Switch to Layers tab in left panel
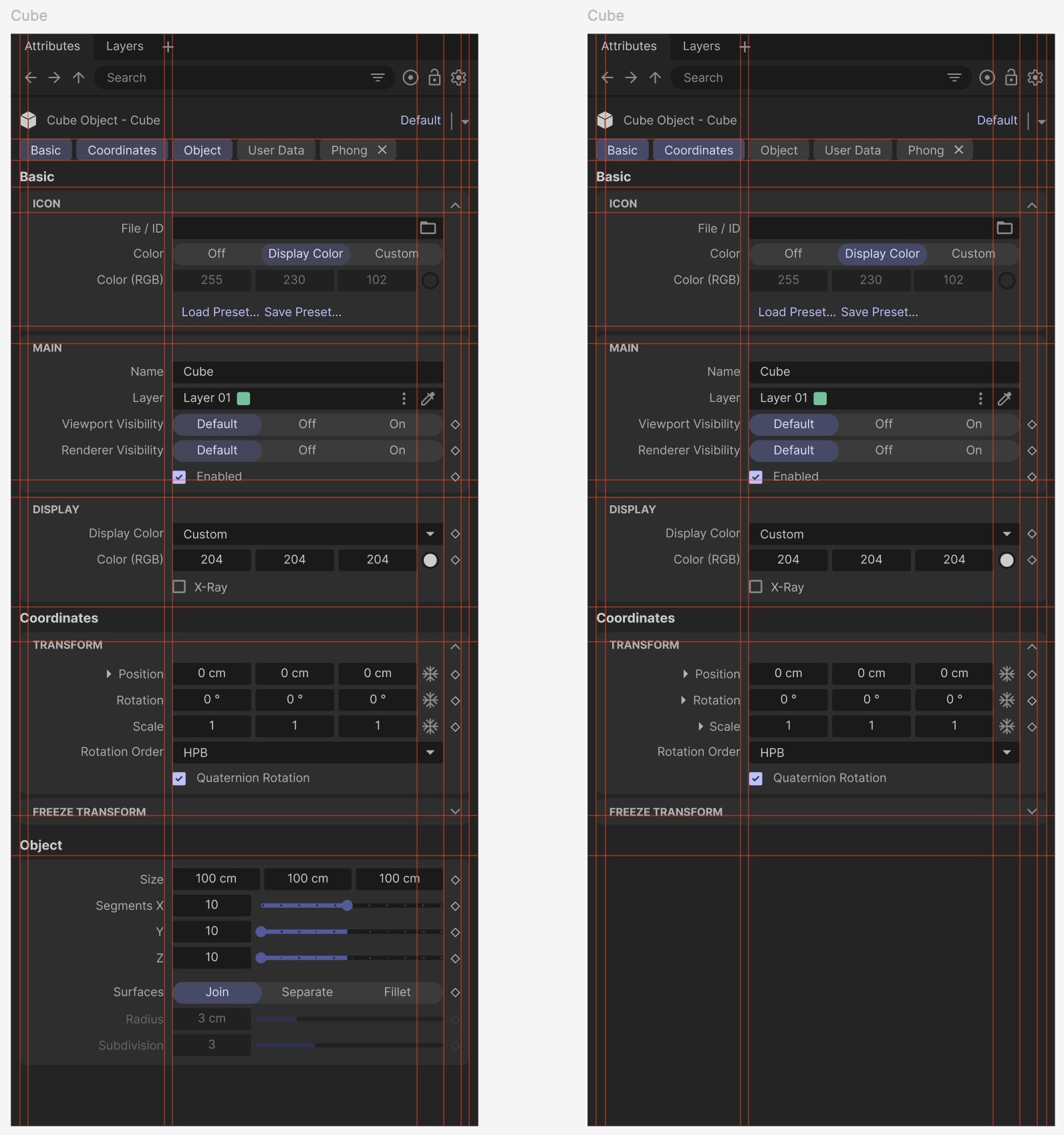The image size is (1064, 1135). (x=125, y=46)
